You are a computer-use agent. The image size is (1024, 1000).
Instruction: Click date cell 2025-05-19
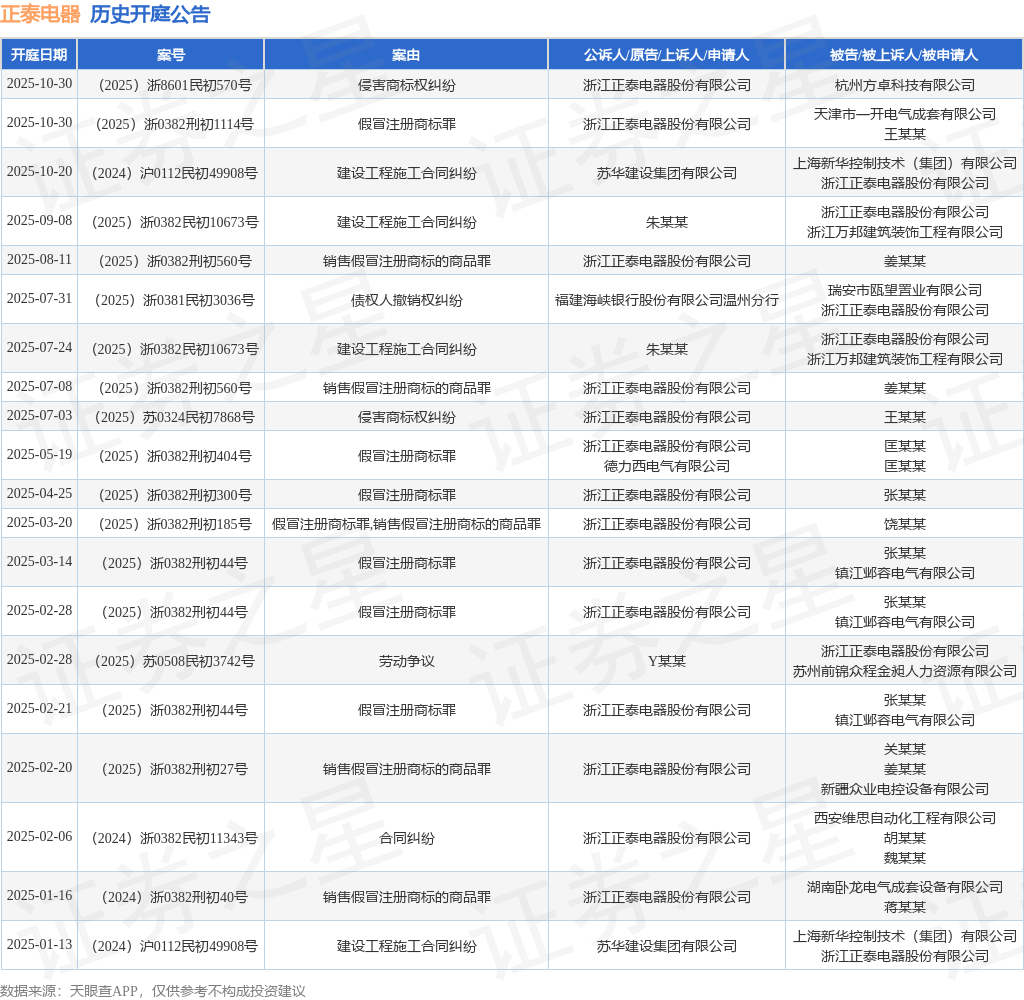(39, 455)
